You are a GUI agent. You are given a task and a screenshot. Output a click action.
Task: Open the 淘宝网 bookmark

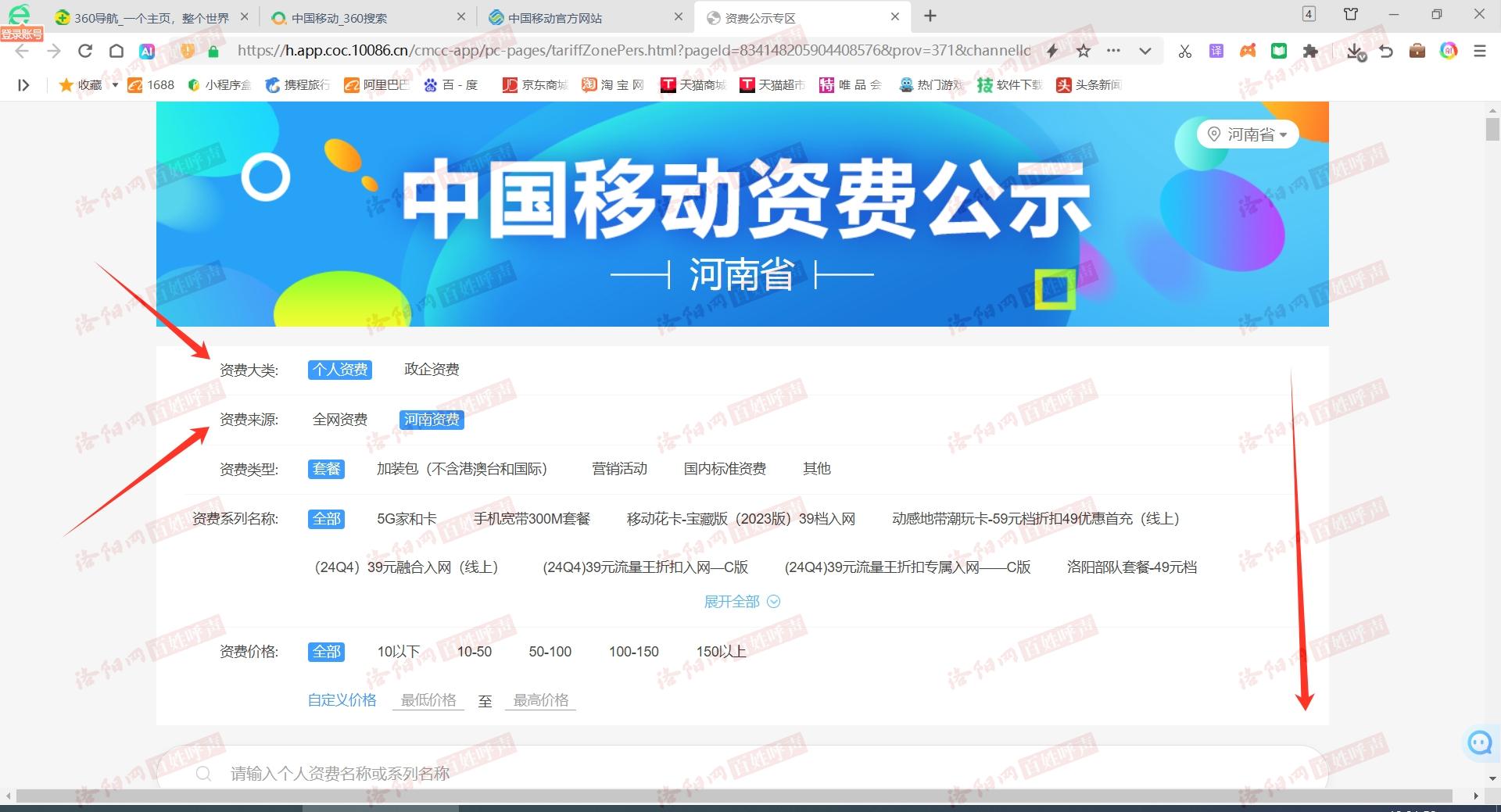coord(613,84)
